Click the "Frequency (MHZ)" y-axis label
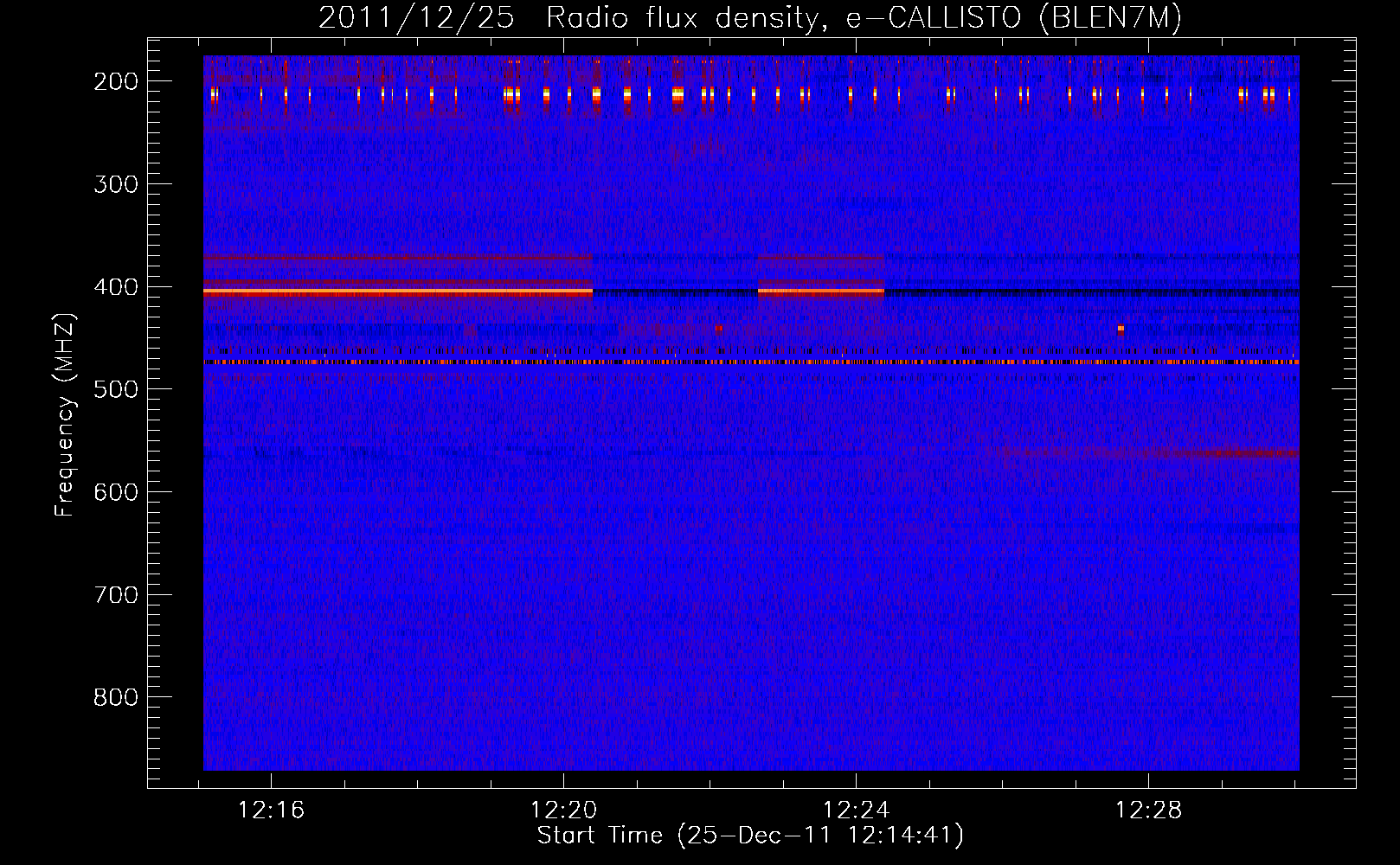 pyautogui.click(x=65, y=414)
